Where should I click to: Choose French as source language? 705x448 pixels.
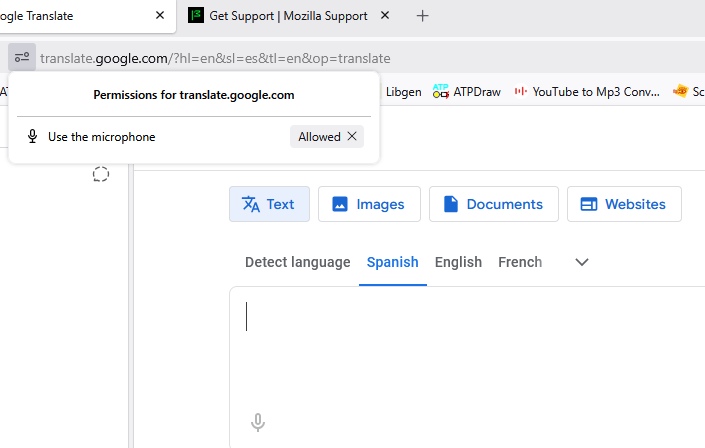520,262
